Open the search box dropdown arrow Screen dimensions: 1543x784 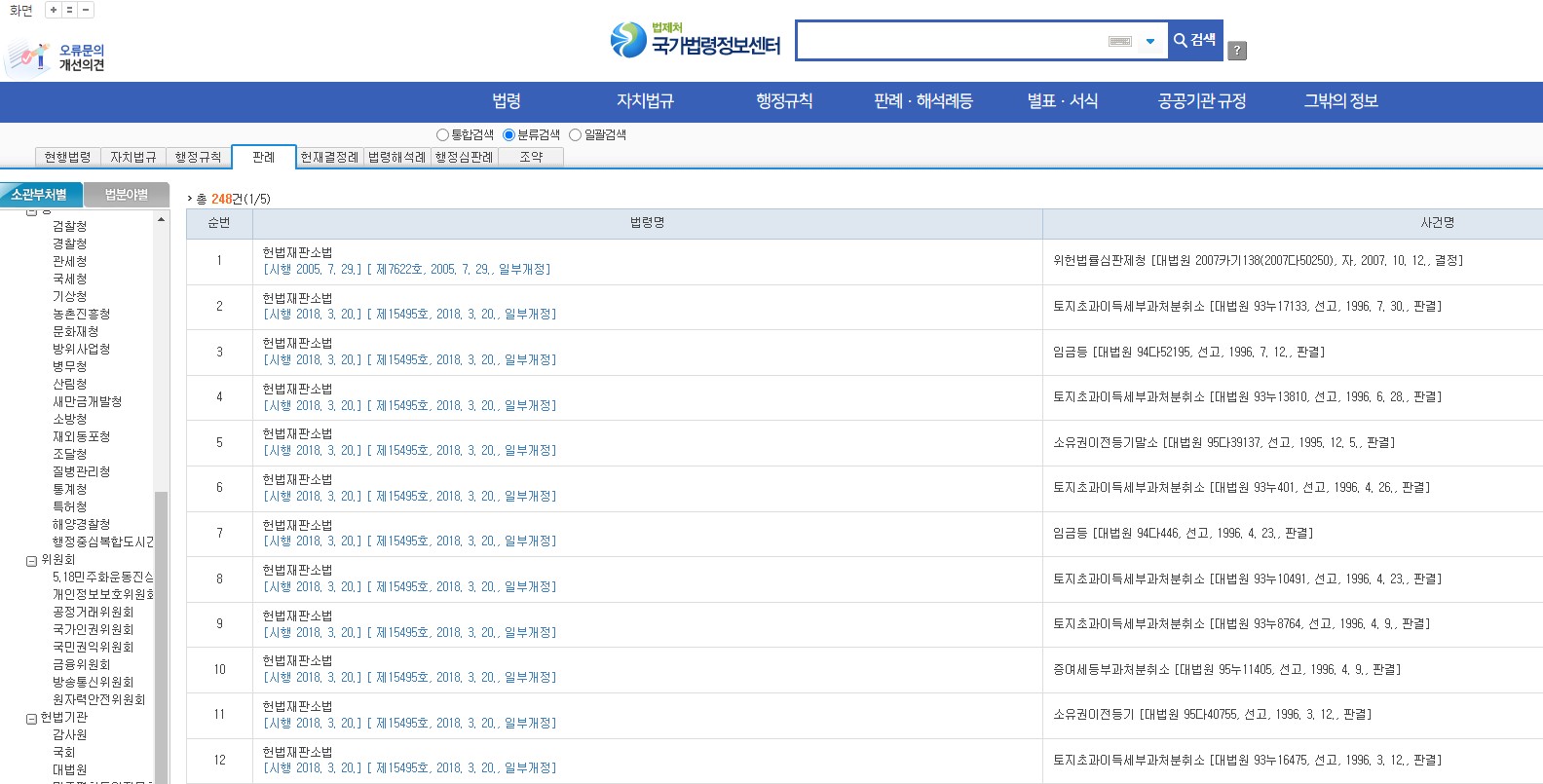pyautogui.click(x=1150, y=41)
